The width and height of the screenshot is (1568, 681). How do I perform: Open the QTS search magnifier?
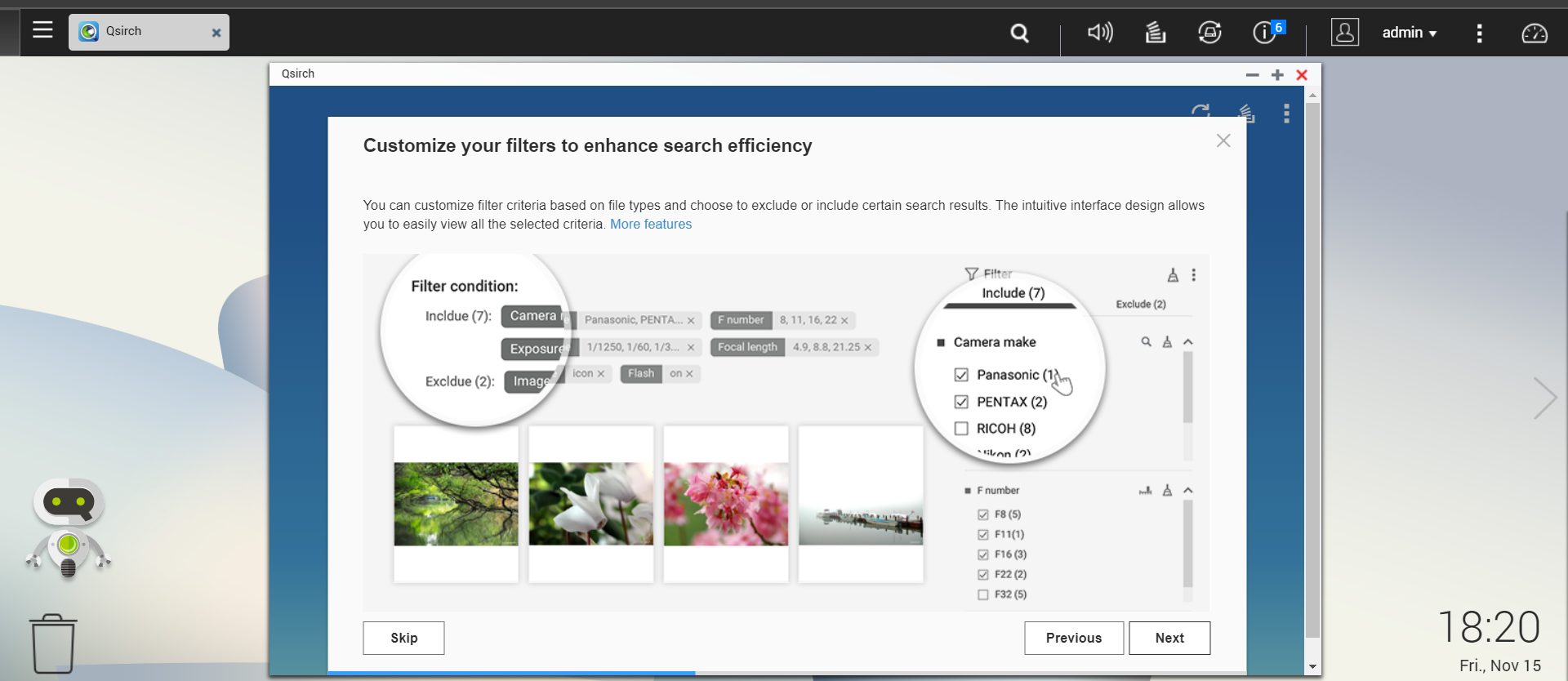tap(1019, 33)
